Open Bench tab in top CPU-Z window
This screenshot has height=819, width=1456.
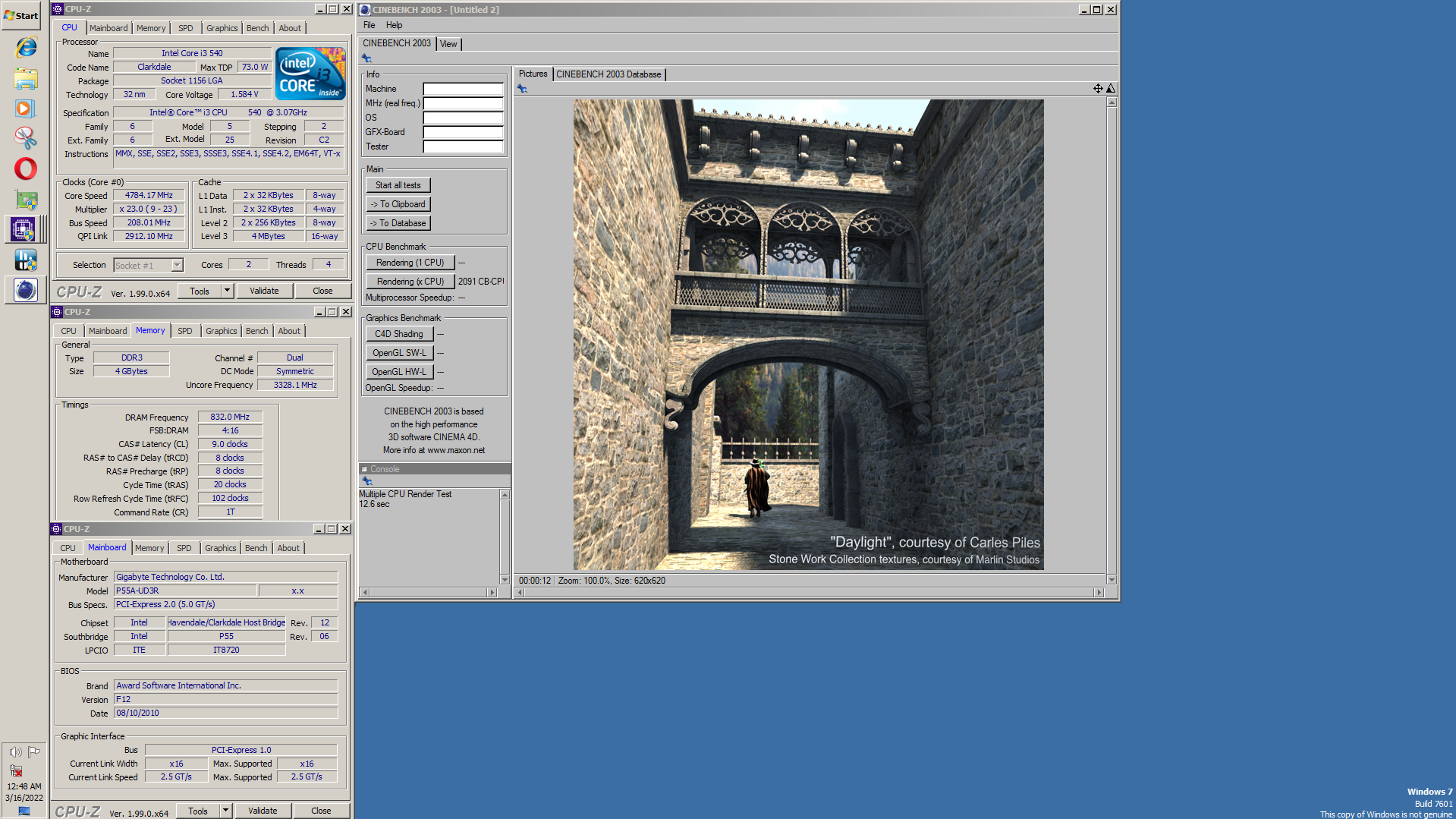[x=257, y=28]
